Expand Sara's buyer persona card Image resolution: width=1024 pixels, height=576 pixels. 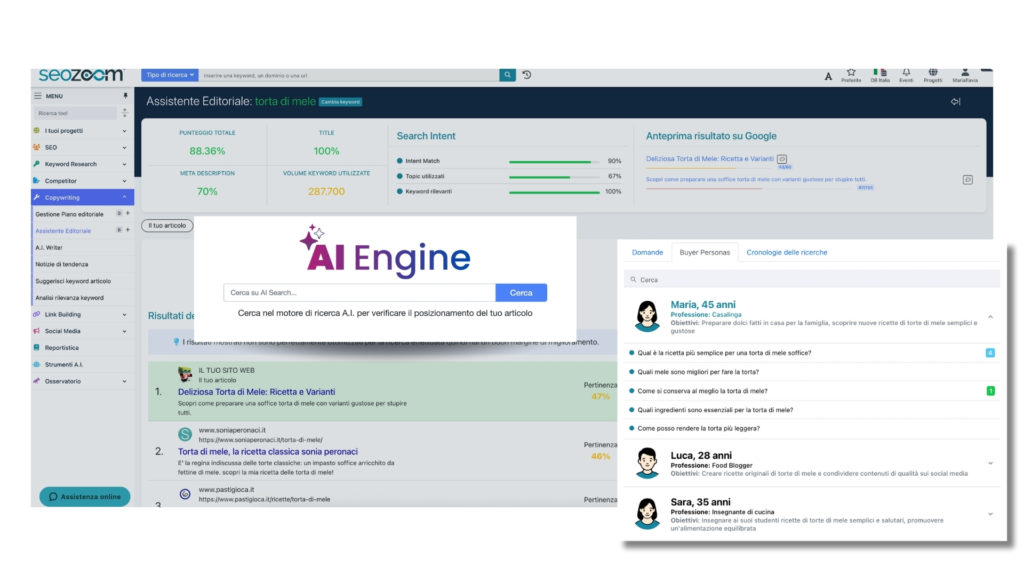pyautogui.click(x=990, y=514)
